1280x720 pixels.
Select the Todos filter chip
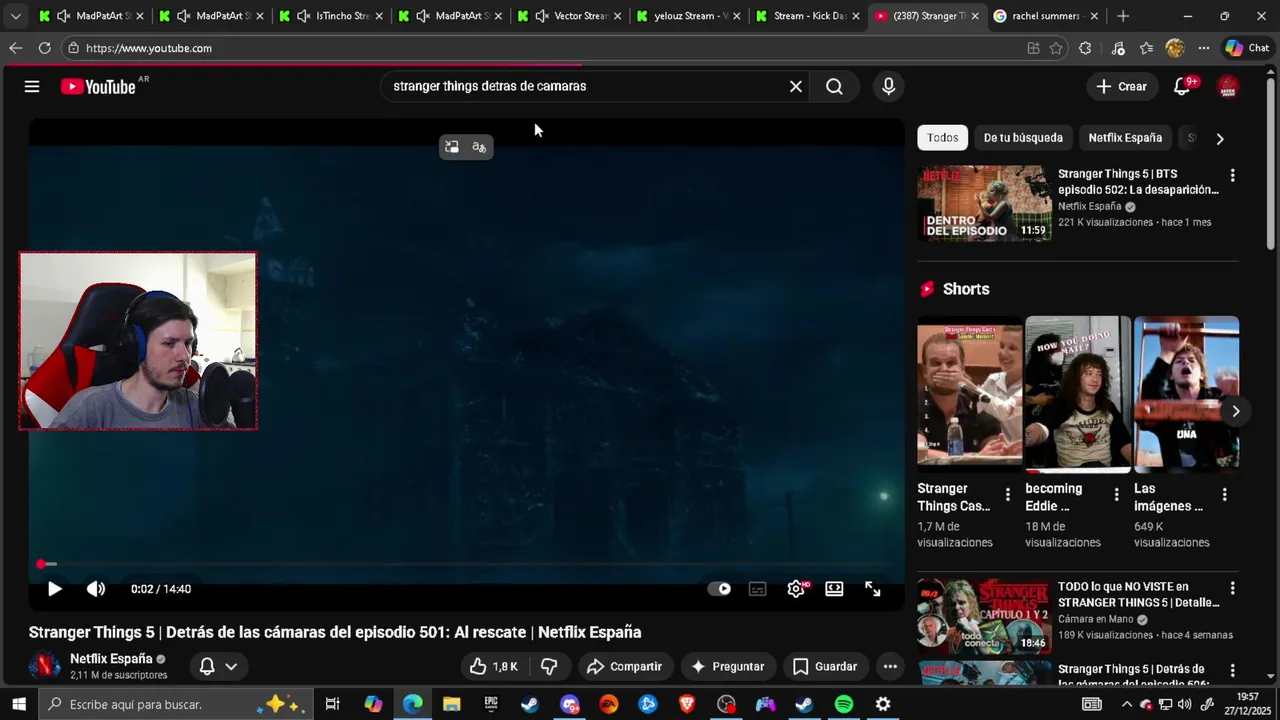942,138
